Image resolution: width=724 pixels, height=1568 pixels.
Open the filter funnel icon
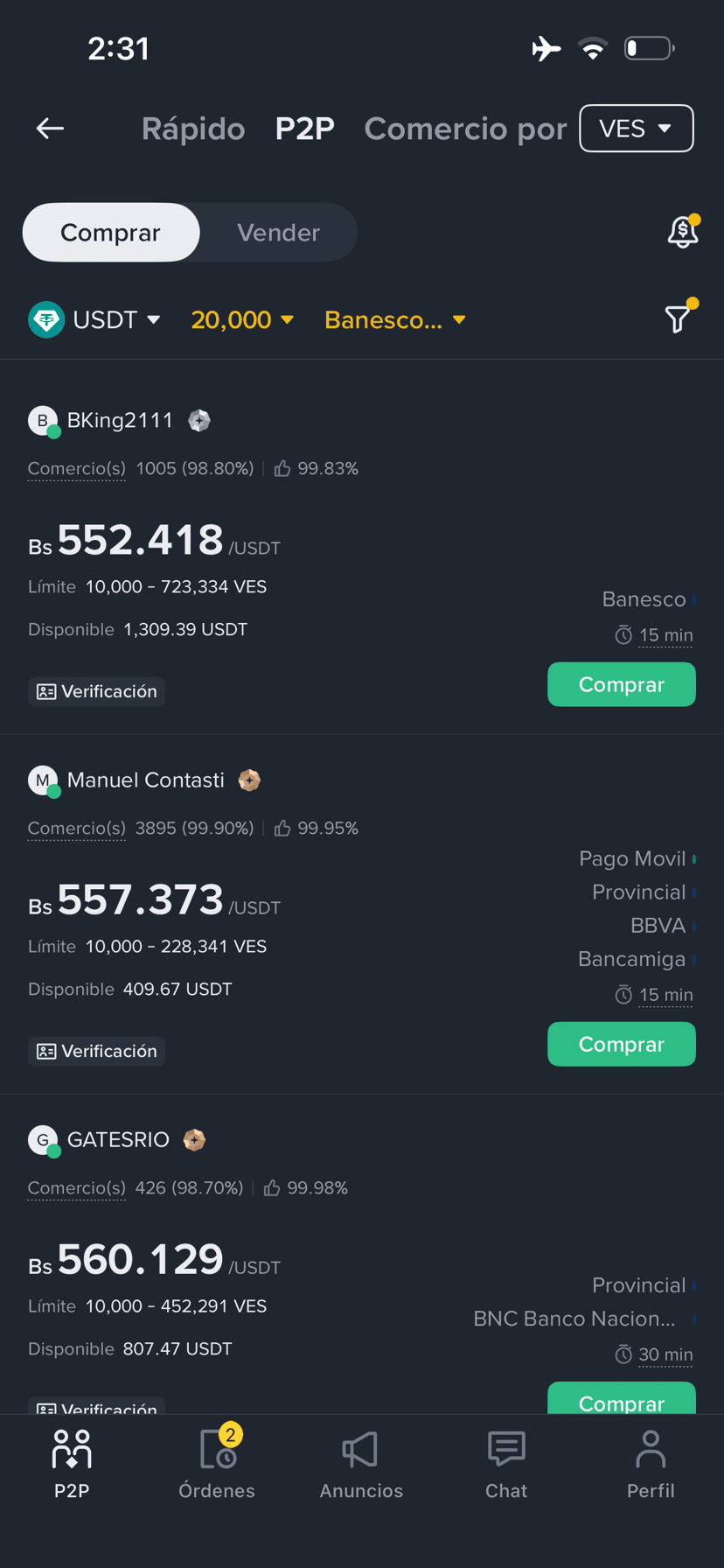pos(678,319)
